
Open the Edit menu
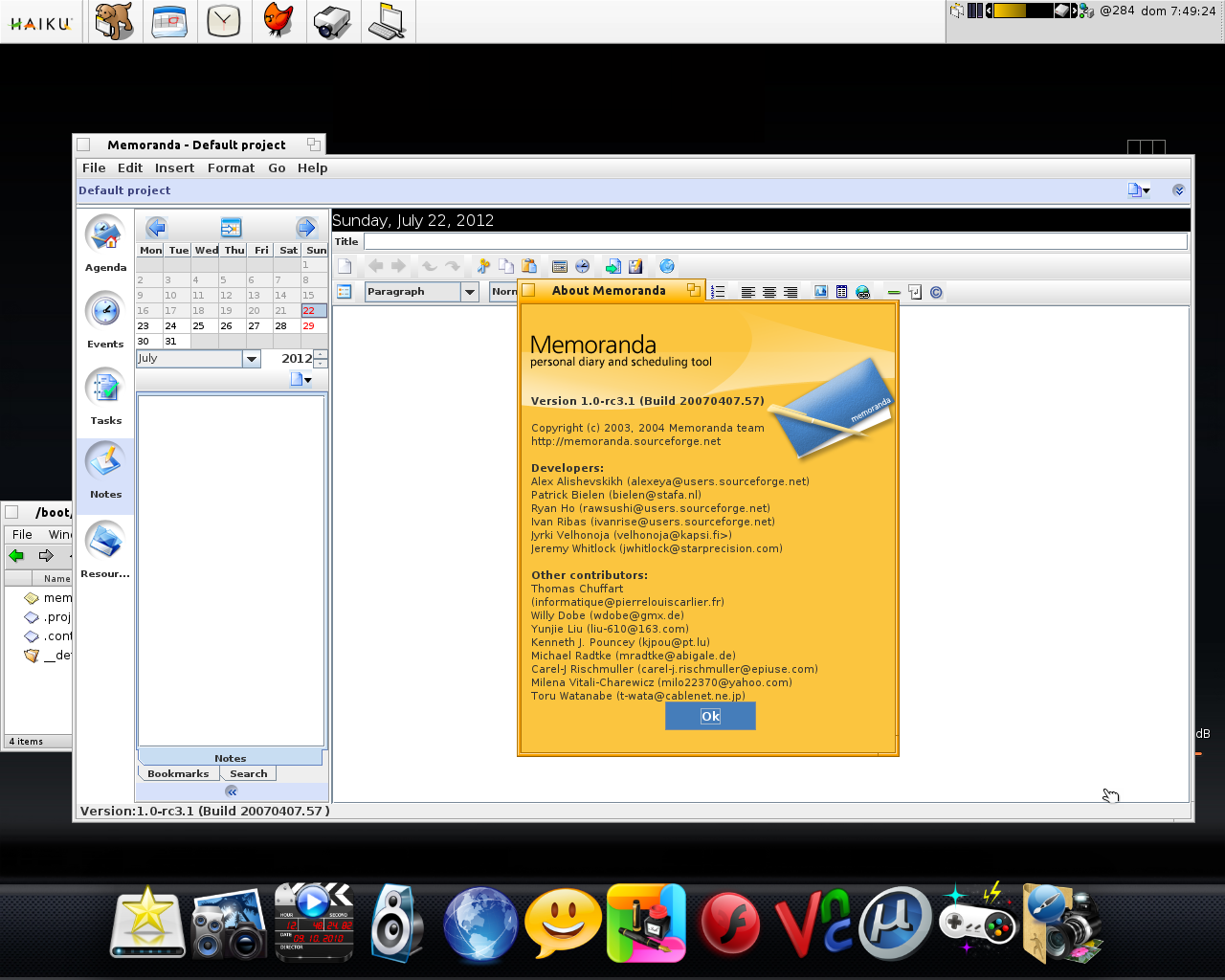click(130, 167)
